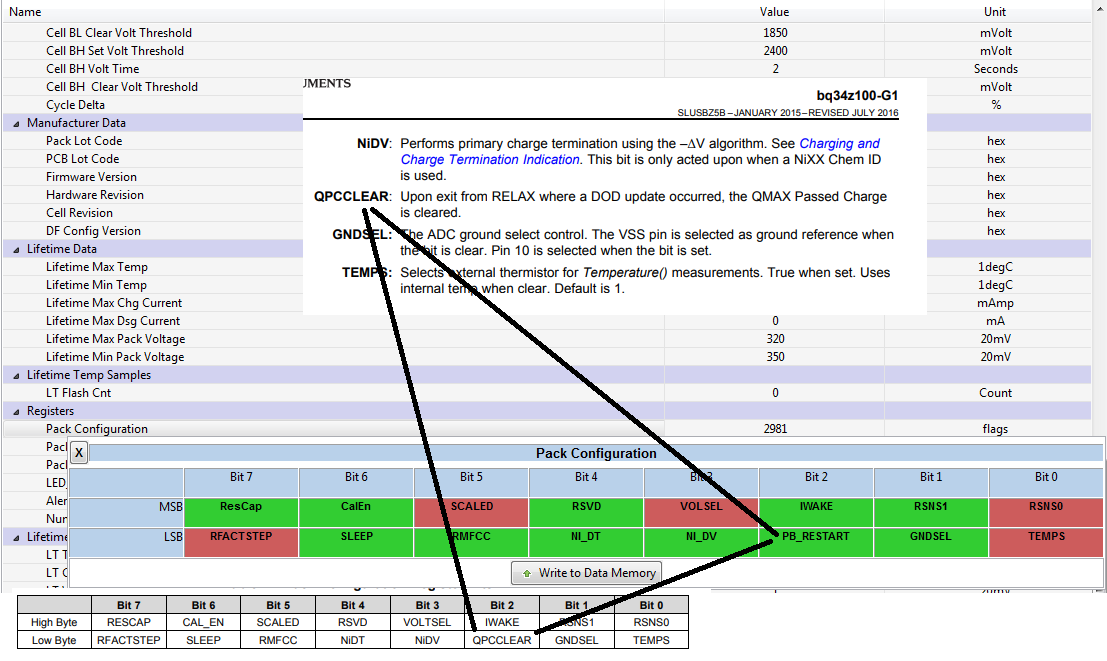This screenshot has width=1107, height=661.
Task: Collapse the Lifetime Temp Samples group
Action: (x=16, y=376)
